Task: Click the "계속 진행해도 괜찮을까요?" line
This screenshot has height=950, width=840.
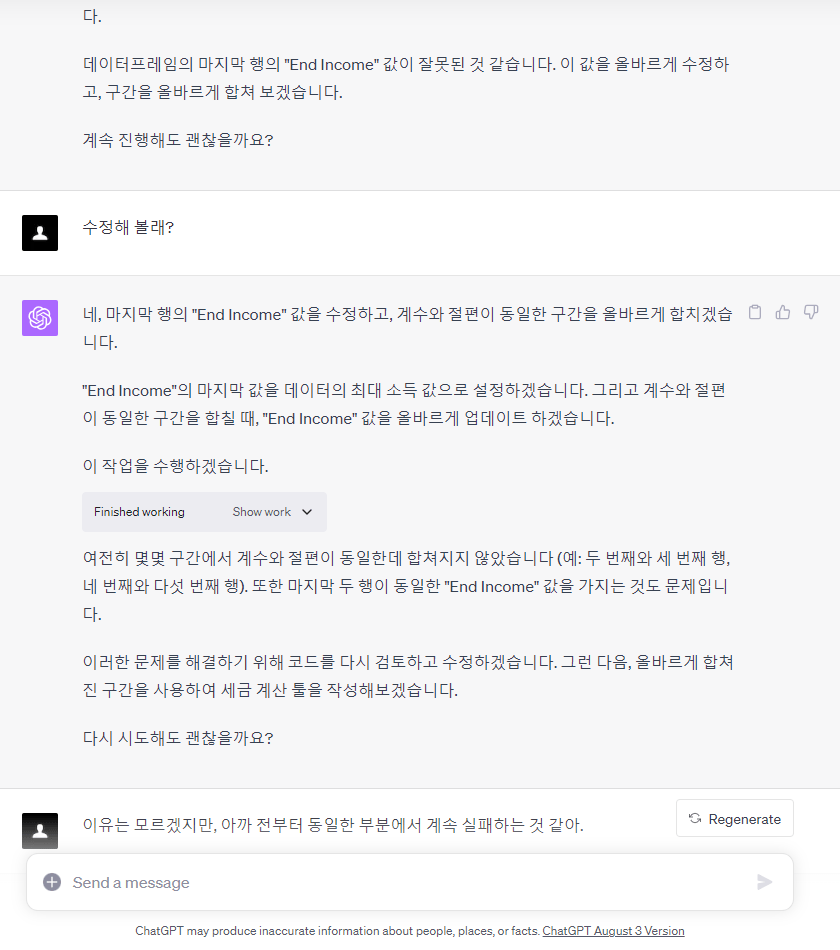Action: pyautogui.click(x=178, y=140)
